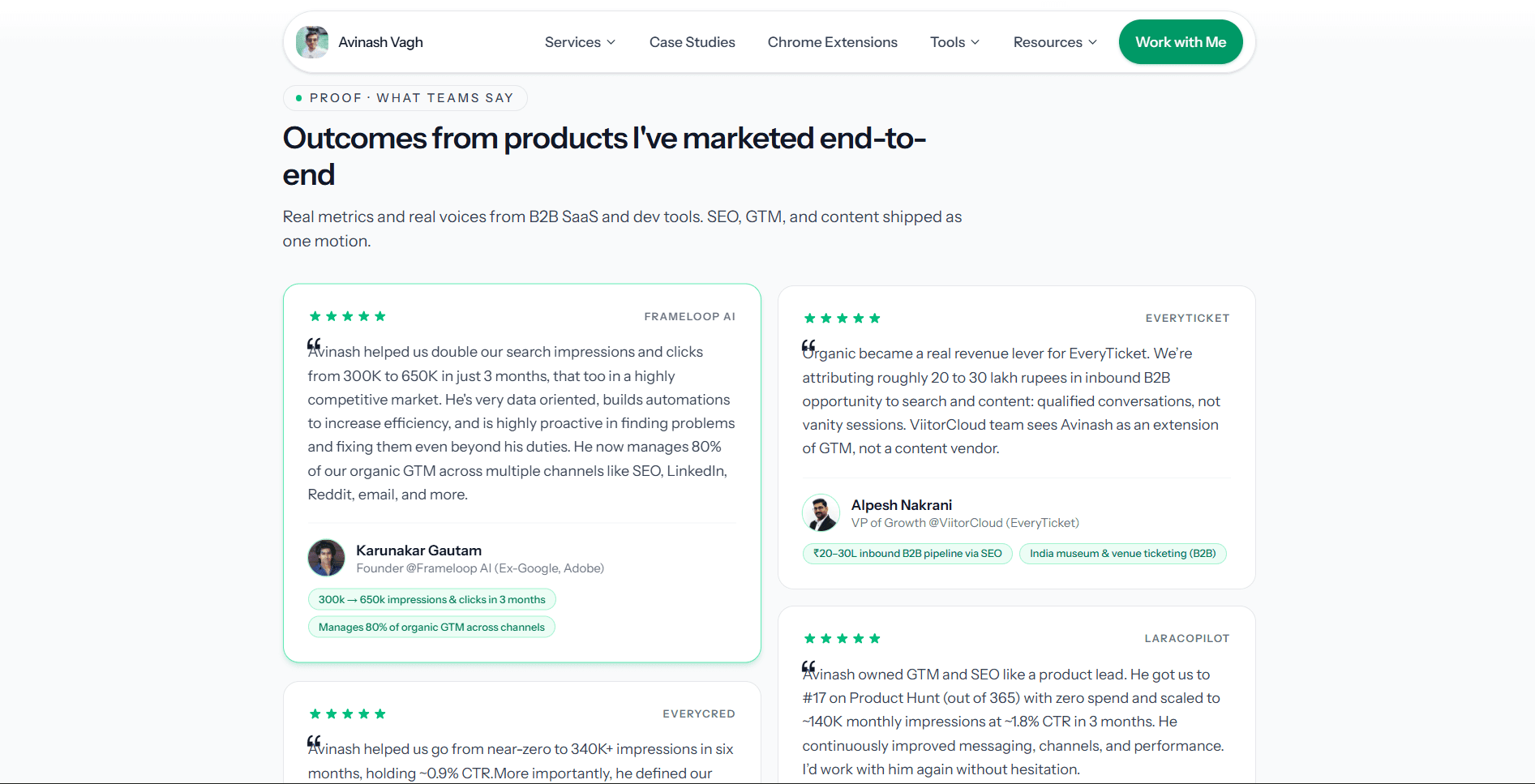Select the name Alpesh Nakrani

(x=901, y=504)
